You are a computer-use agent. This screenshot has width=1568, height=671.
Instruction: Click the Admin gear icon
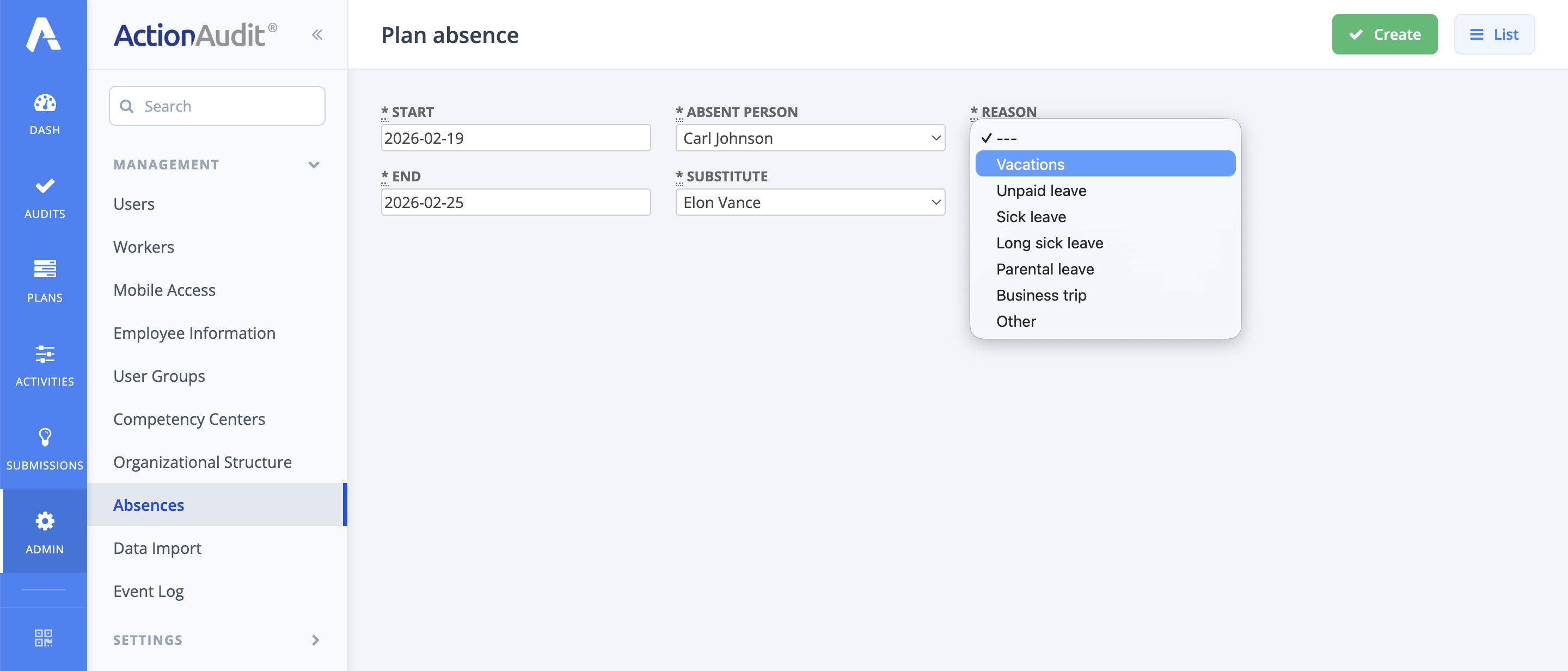[45, 521]
